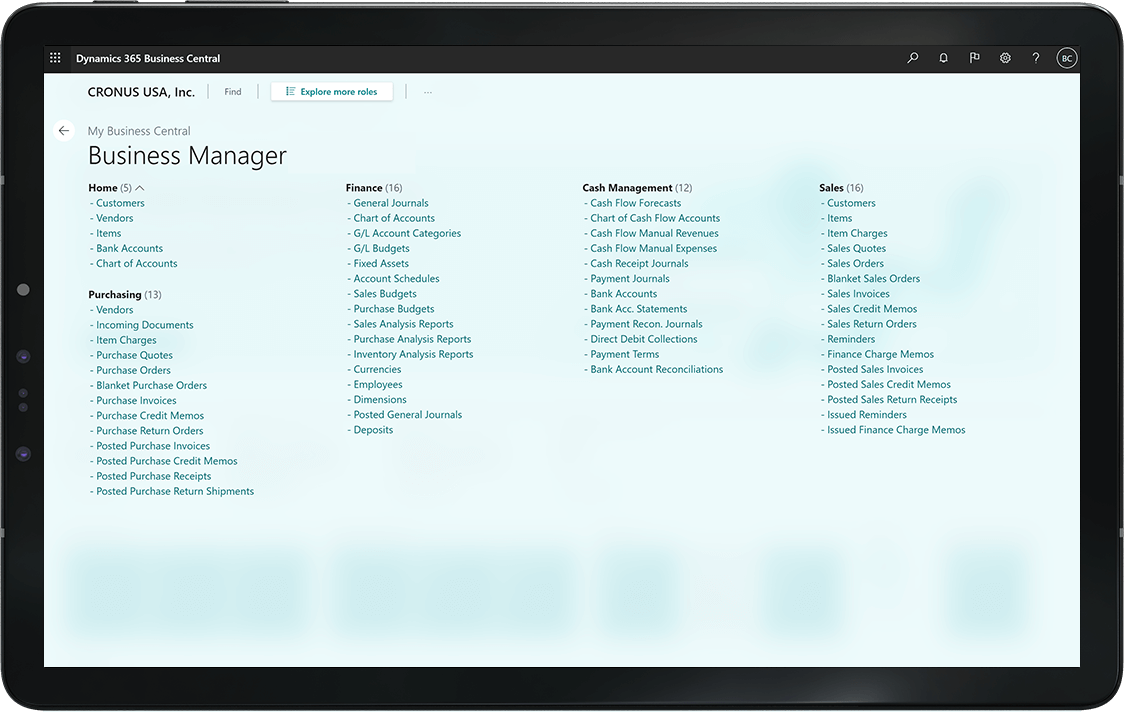Open the help question mark

point(1036,59)
